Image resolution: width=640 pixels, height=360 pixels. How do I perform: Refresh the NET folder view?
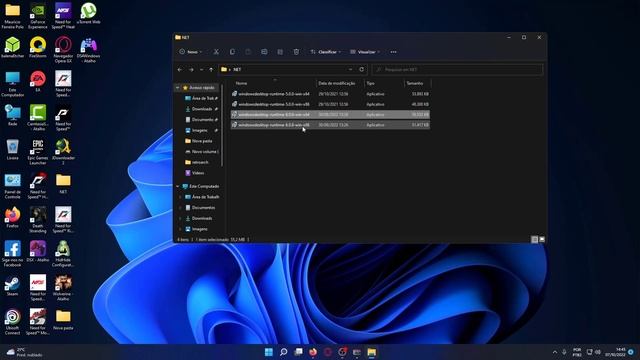click(361, 69)
